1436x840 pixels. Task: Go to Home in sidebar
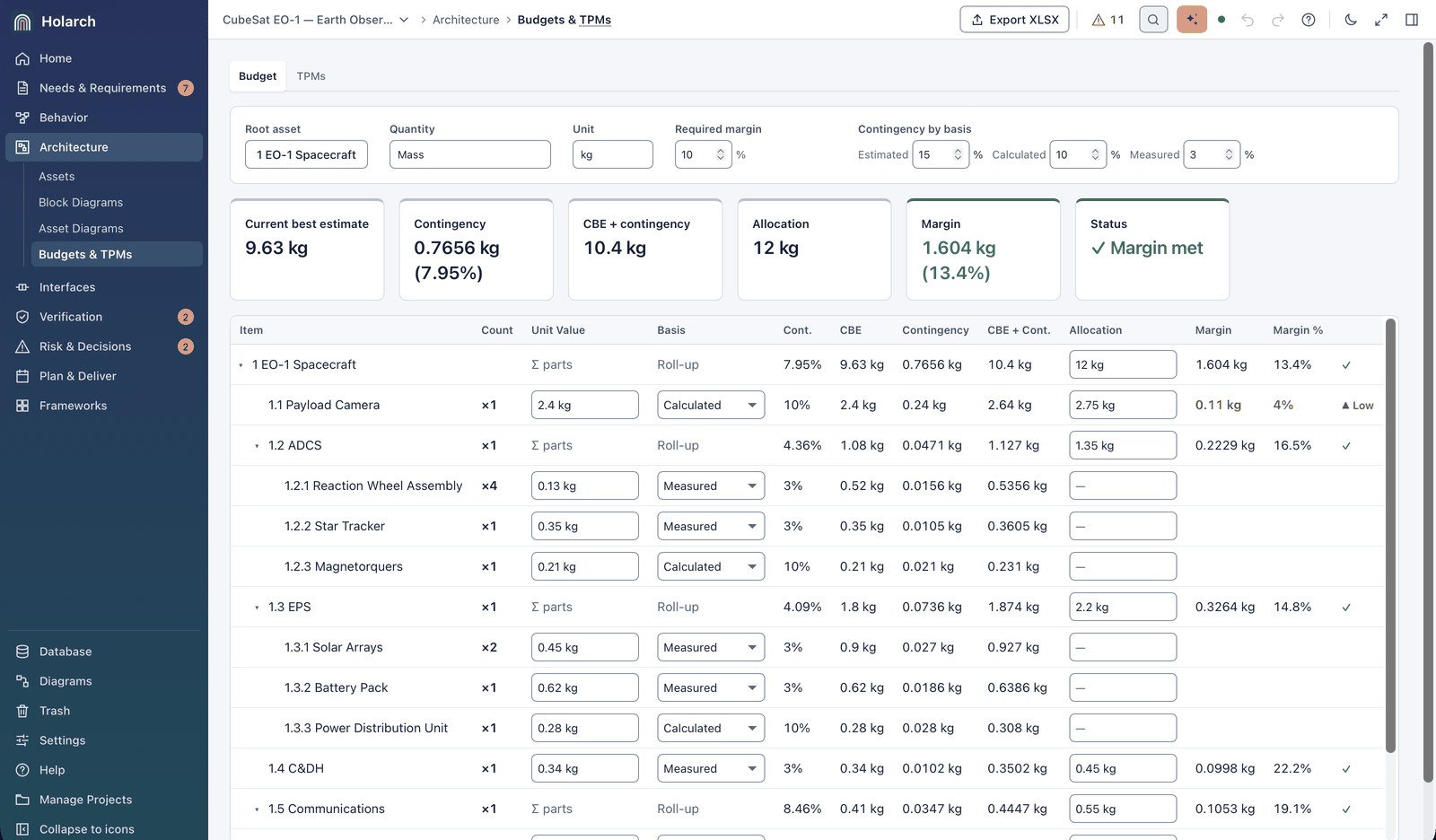[x=104, y=58]
